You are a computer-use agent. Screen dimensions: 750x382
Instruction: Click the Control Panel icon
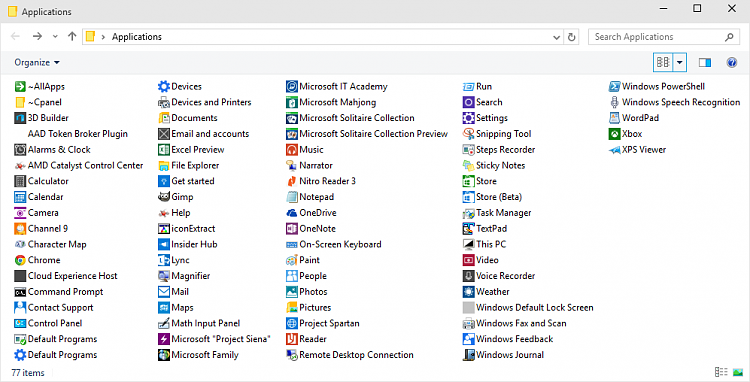(20, 323)
